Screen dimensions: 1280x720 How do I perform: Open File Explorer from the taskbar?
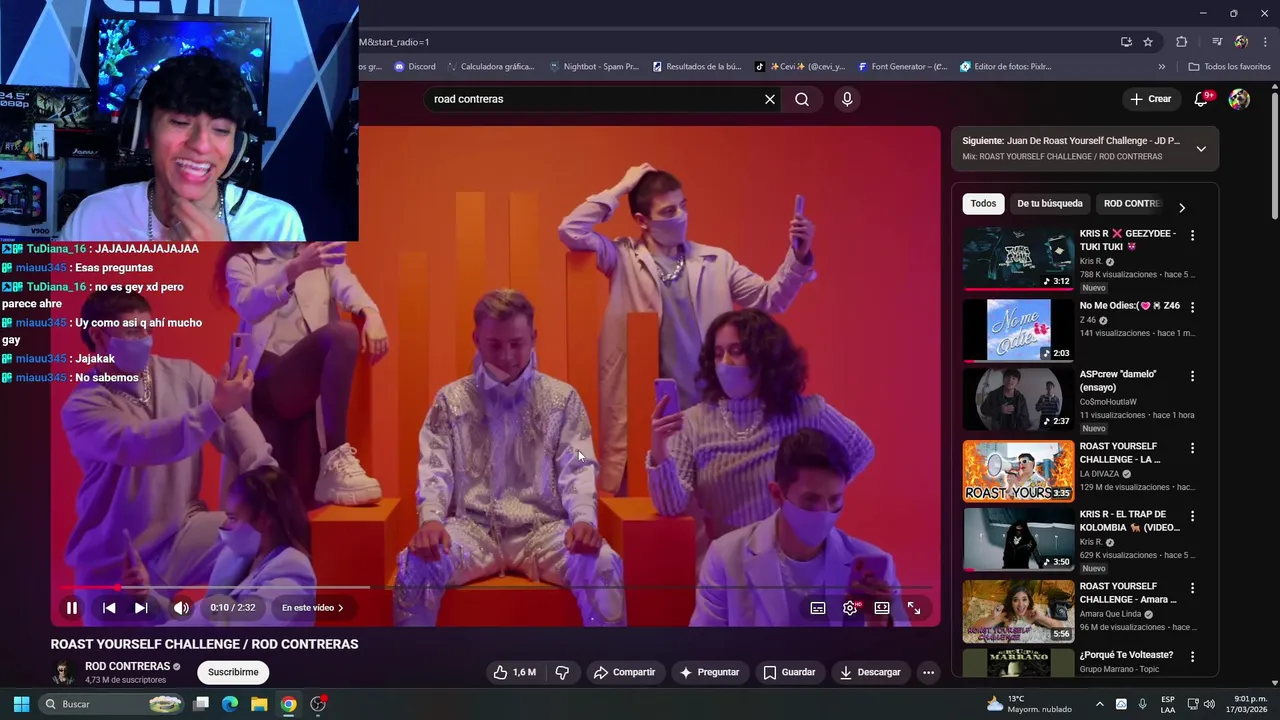(x=259, y=704)
